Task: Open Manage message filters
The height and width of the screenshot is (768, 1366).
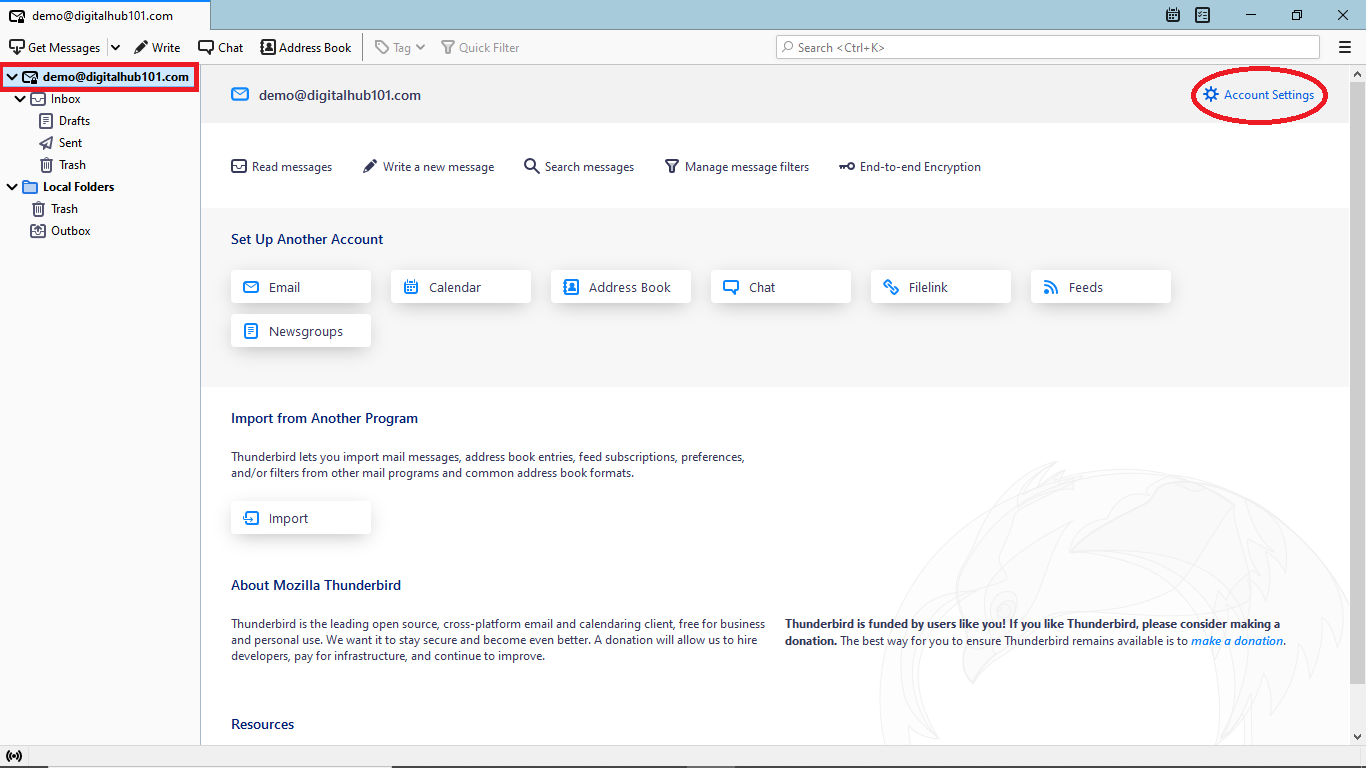Action: [737, 167]
